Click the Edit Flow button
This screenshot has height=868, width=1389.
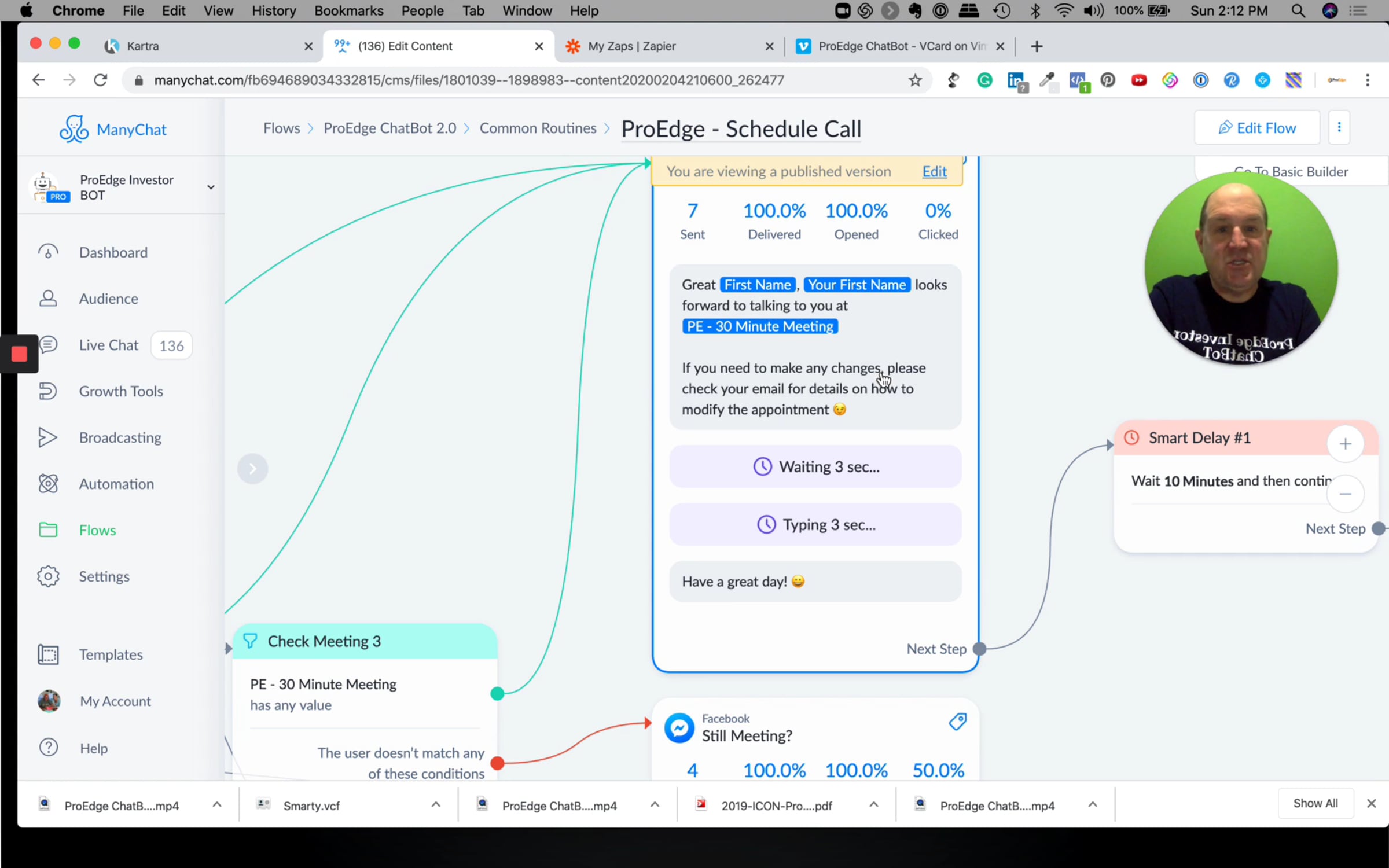tap(1256, 128)
